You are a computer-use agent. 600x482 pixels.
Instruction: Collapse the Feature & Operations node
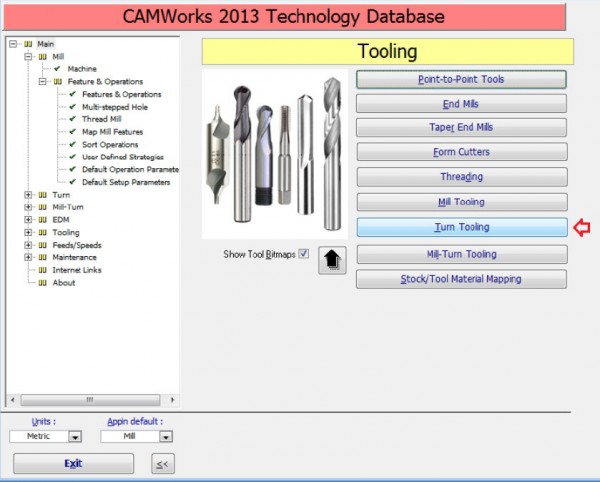[43, 81]
